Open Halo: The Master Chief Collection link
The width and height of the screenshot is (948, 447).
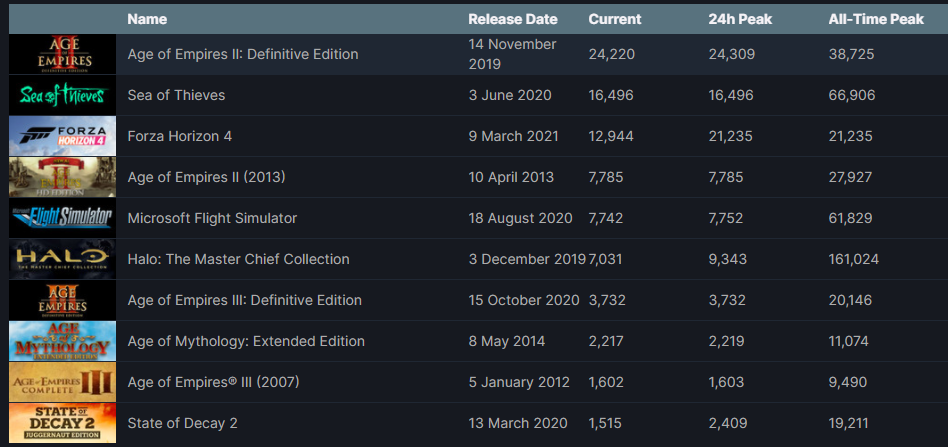point(238,259)
